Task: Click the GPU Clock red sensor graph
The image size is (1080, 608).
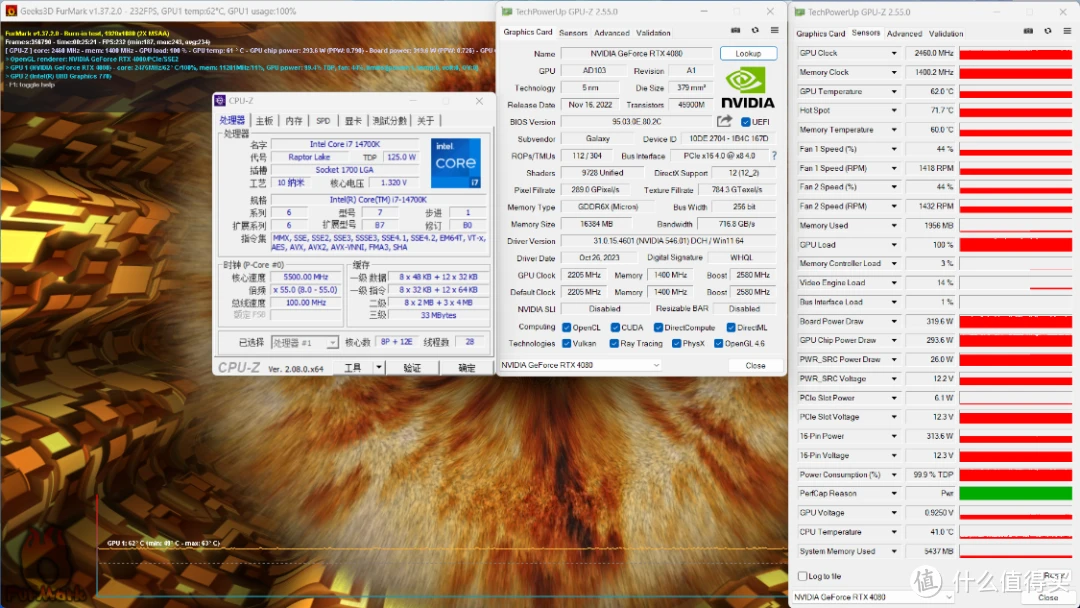Action: point(1015,53)
